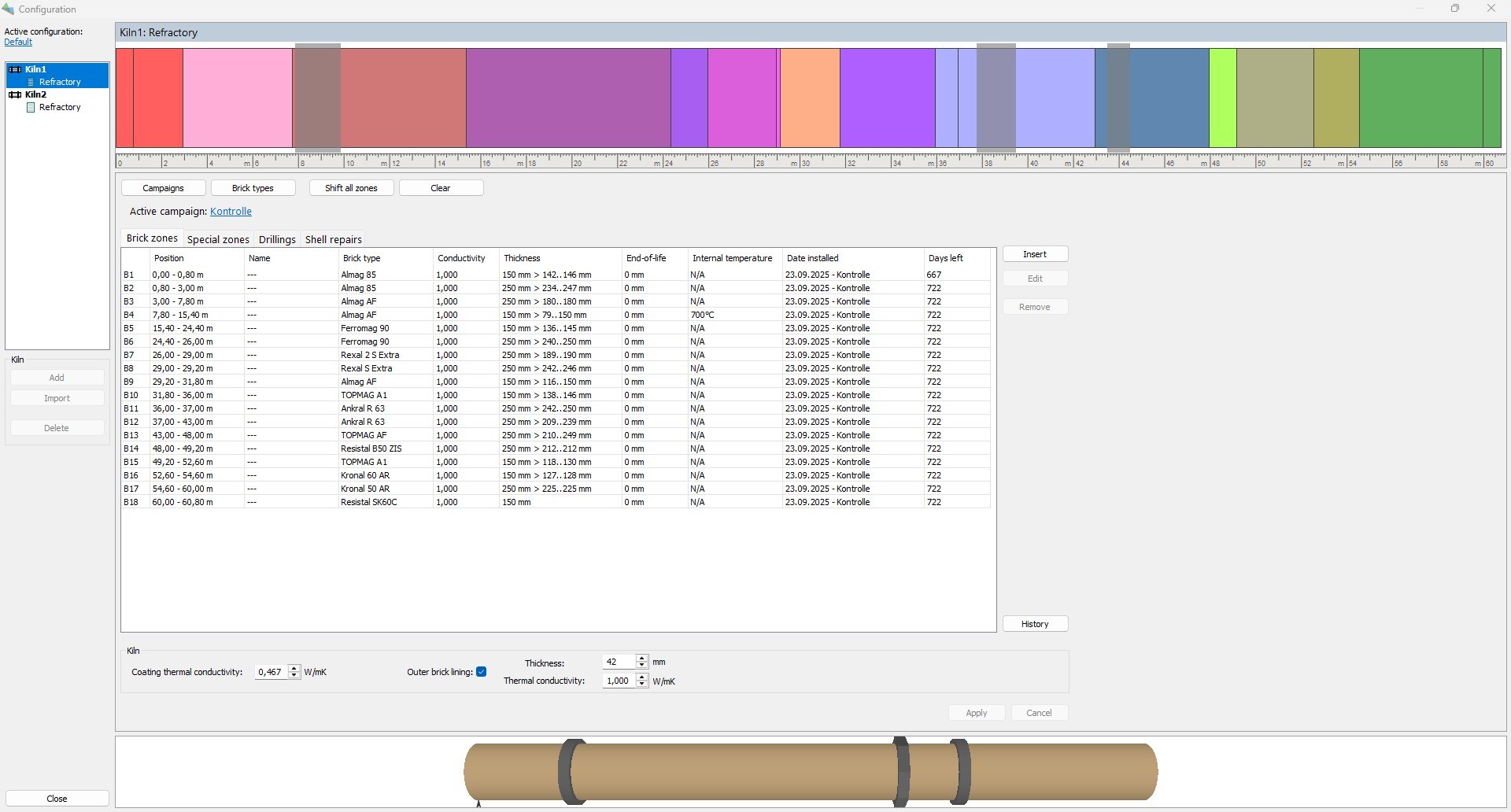The height and width of the screenshot is (812, 1511).
Task: Increase the outer lining thermal conductivity with up arrow
Action: (x=642, y=677)
